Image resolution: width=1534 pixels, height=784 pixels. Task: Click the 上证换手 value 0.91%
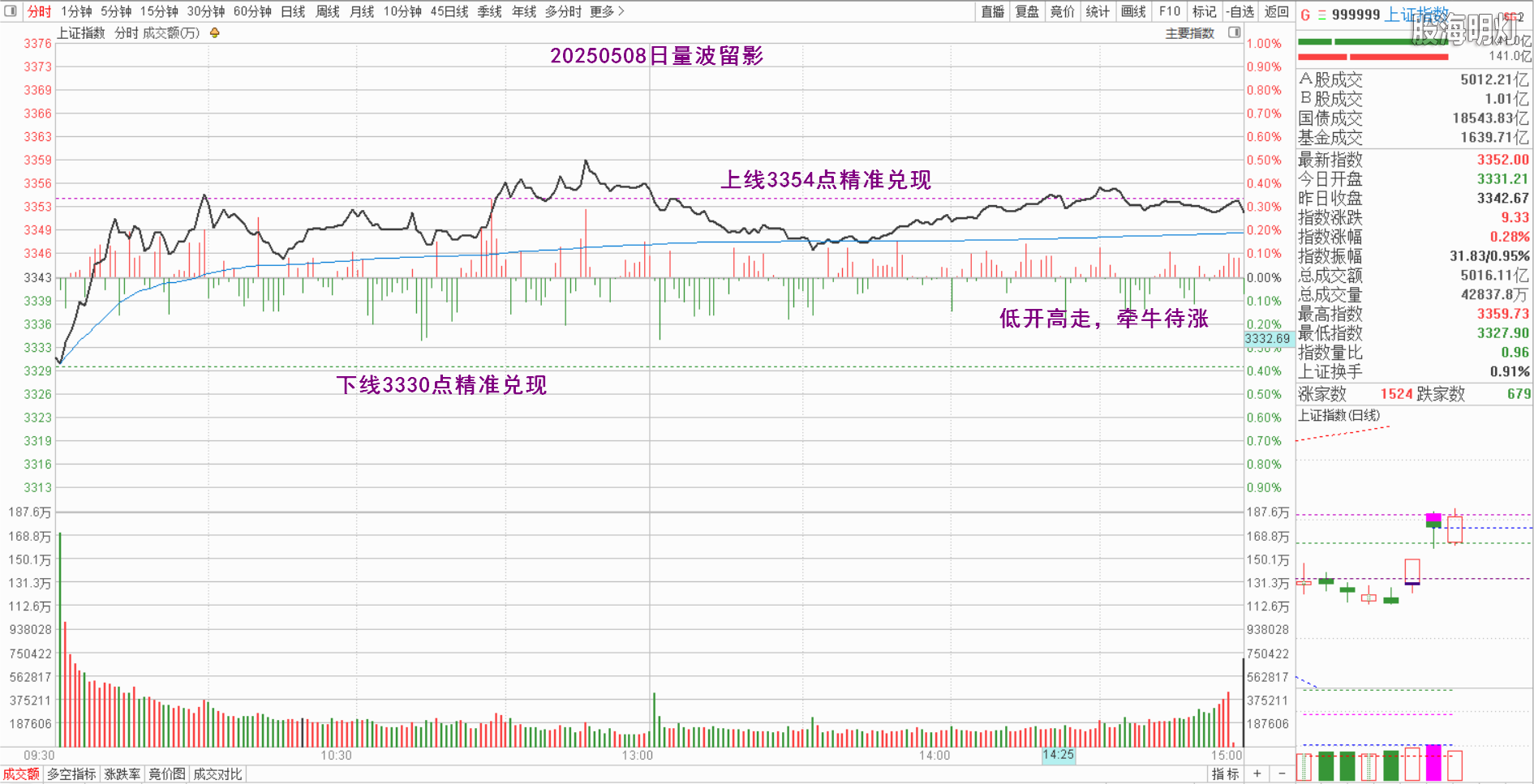(x=1510, y=372)
